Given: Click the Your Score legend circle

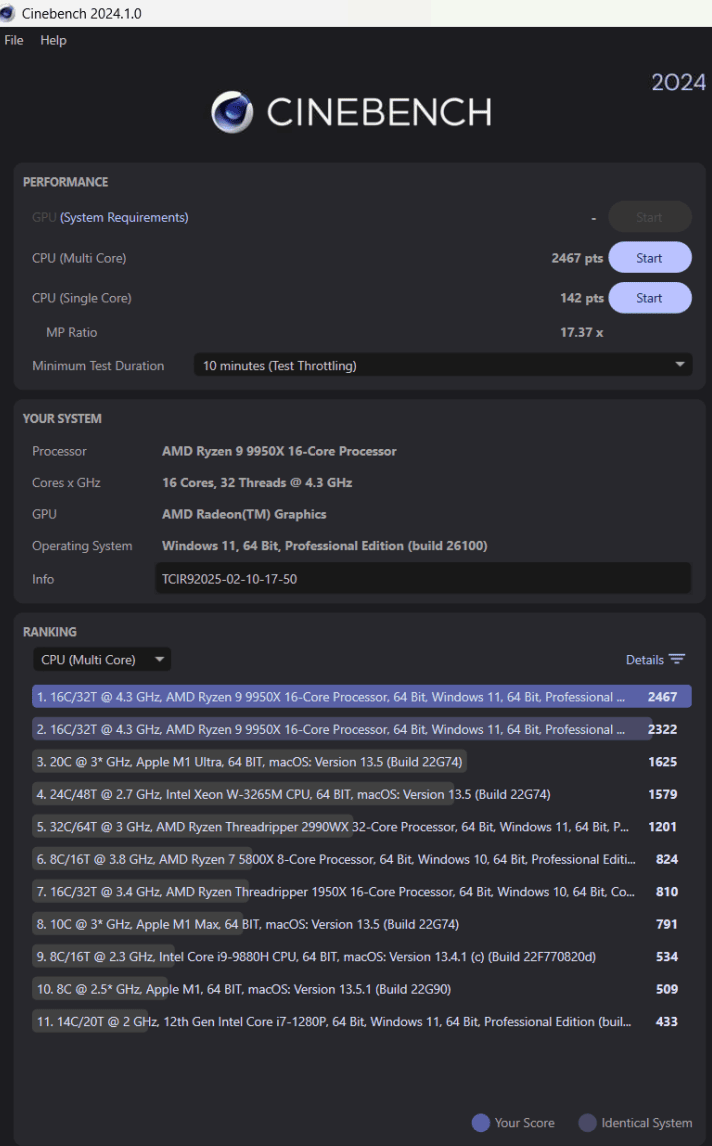Looking at the screenshot, I should click(480, 1123).
